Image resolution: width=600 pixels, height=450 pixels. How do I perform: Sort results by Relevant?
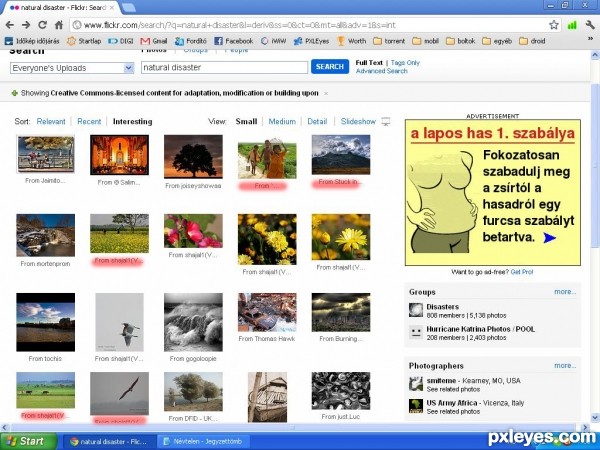point(51,122)
